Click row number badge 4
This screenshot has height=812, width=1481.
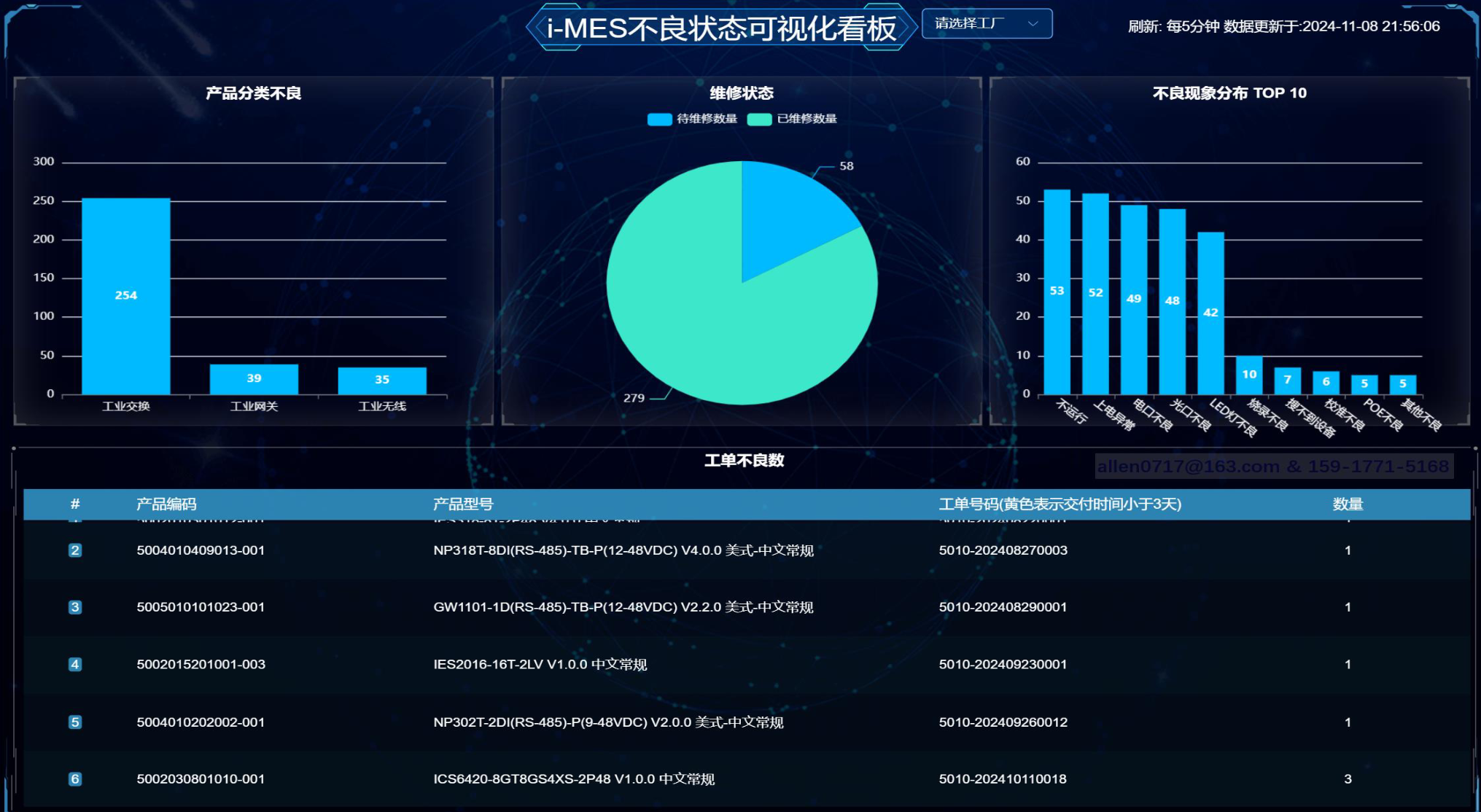point(74,665)
